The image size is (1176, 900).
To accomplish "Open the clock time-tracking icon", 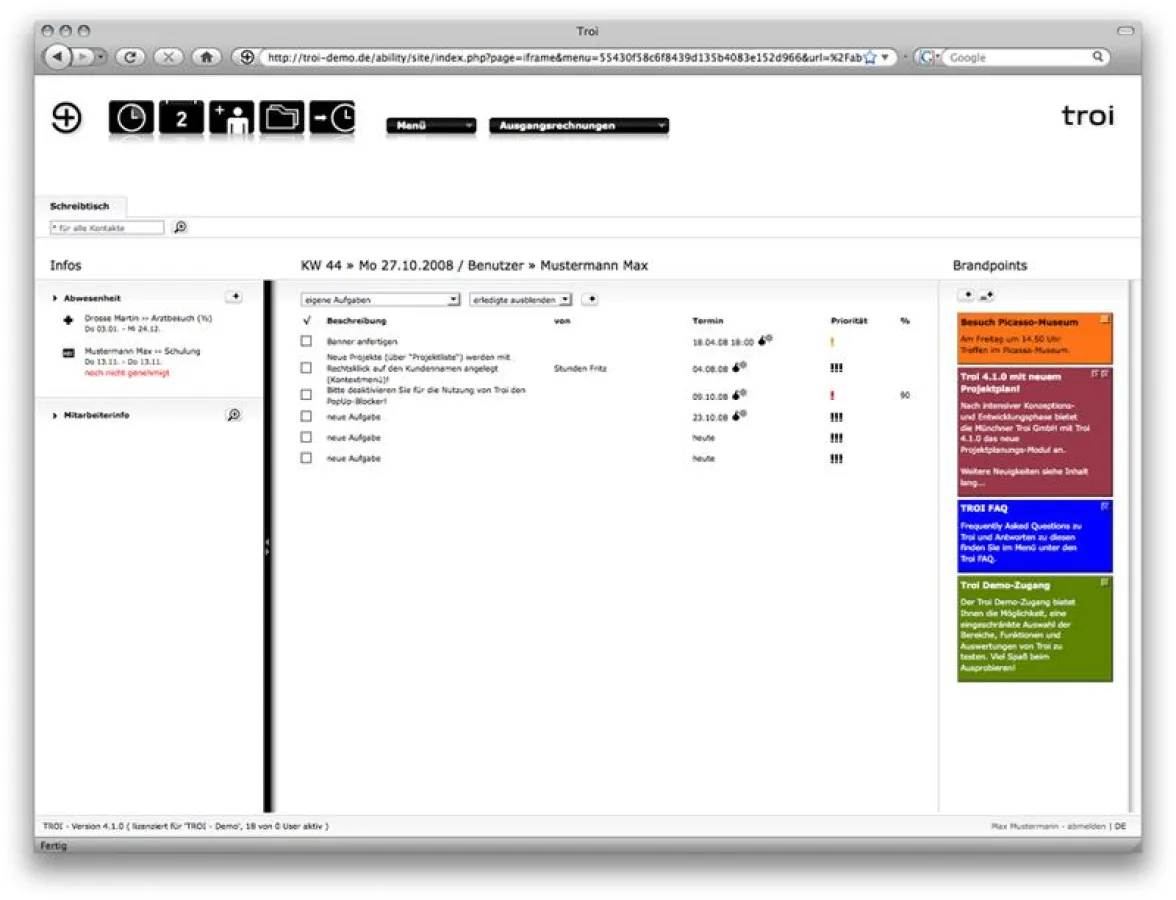I will [x=131, y=118].
